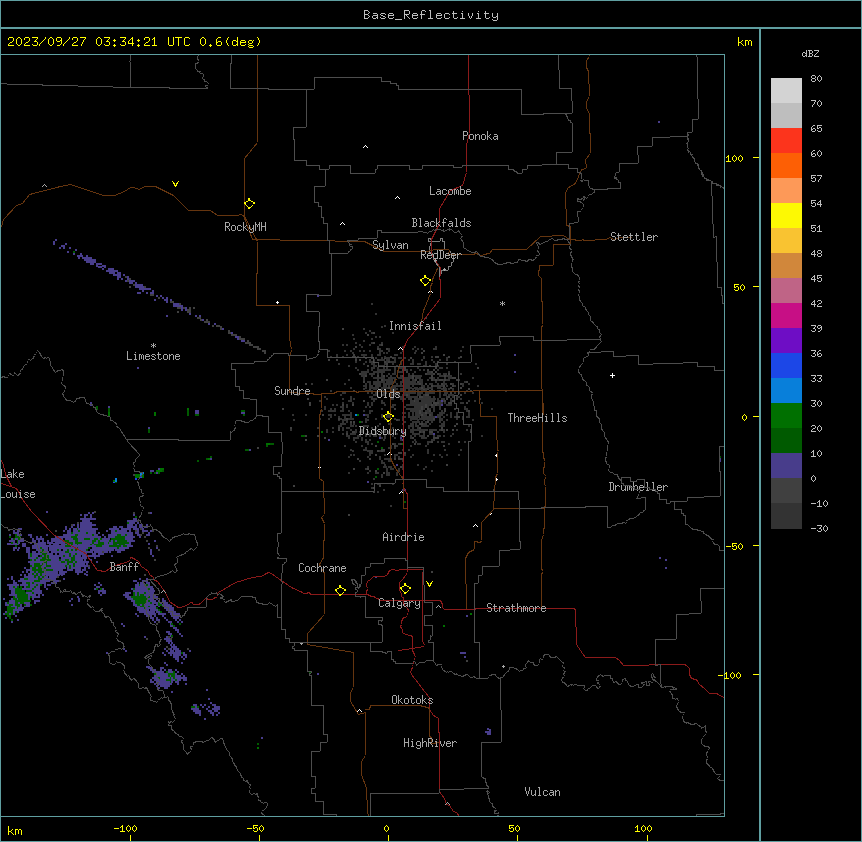Viewport: 862px width, 842px height.
Task: Select the Lacombe city label
Action: [450, 191]
